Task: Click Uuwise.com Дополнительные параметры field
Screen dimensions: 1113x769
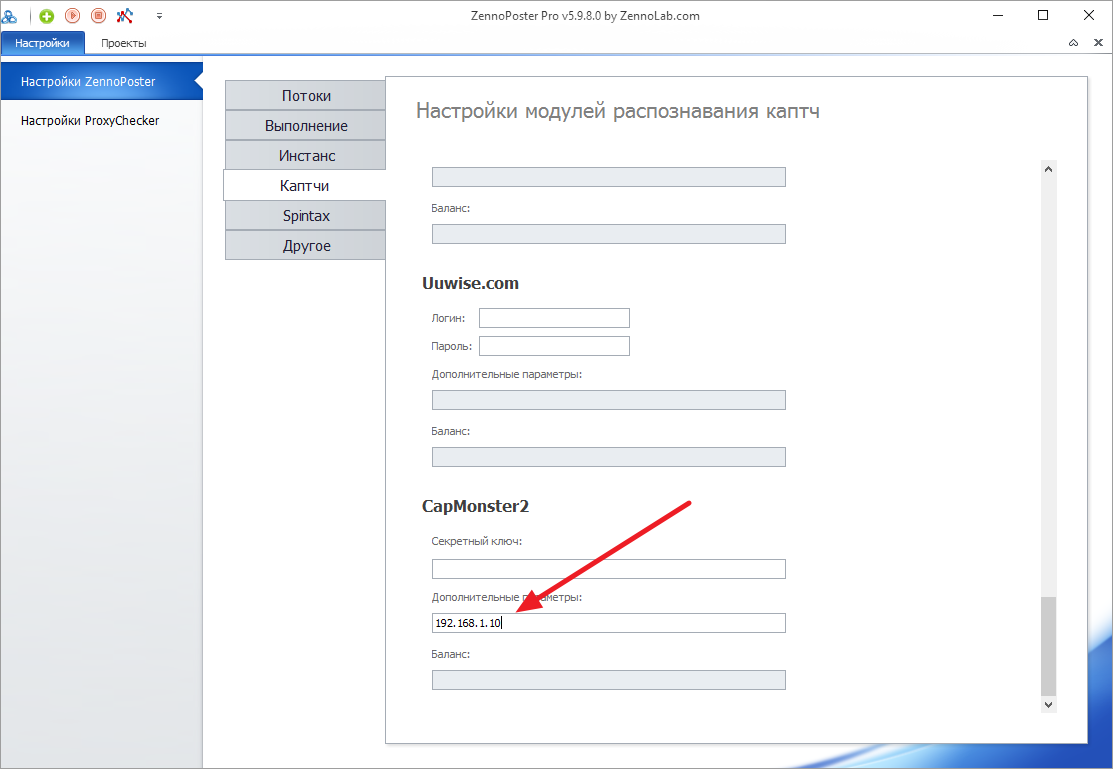Action: point(608,400)
